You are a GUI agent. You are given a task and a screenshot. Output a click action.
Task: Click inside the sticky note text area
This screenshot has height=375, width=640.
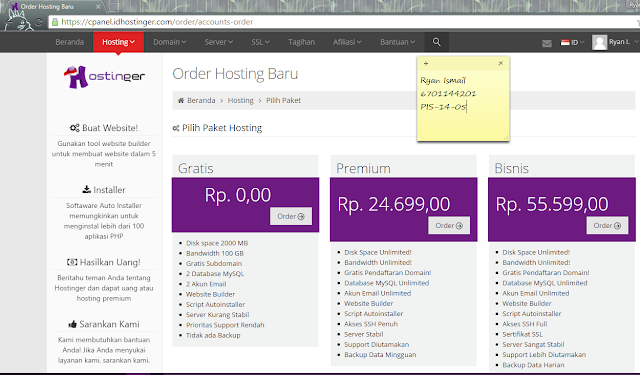click(463, 105)
